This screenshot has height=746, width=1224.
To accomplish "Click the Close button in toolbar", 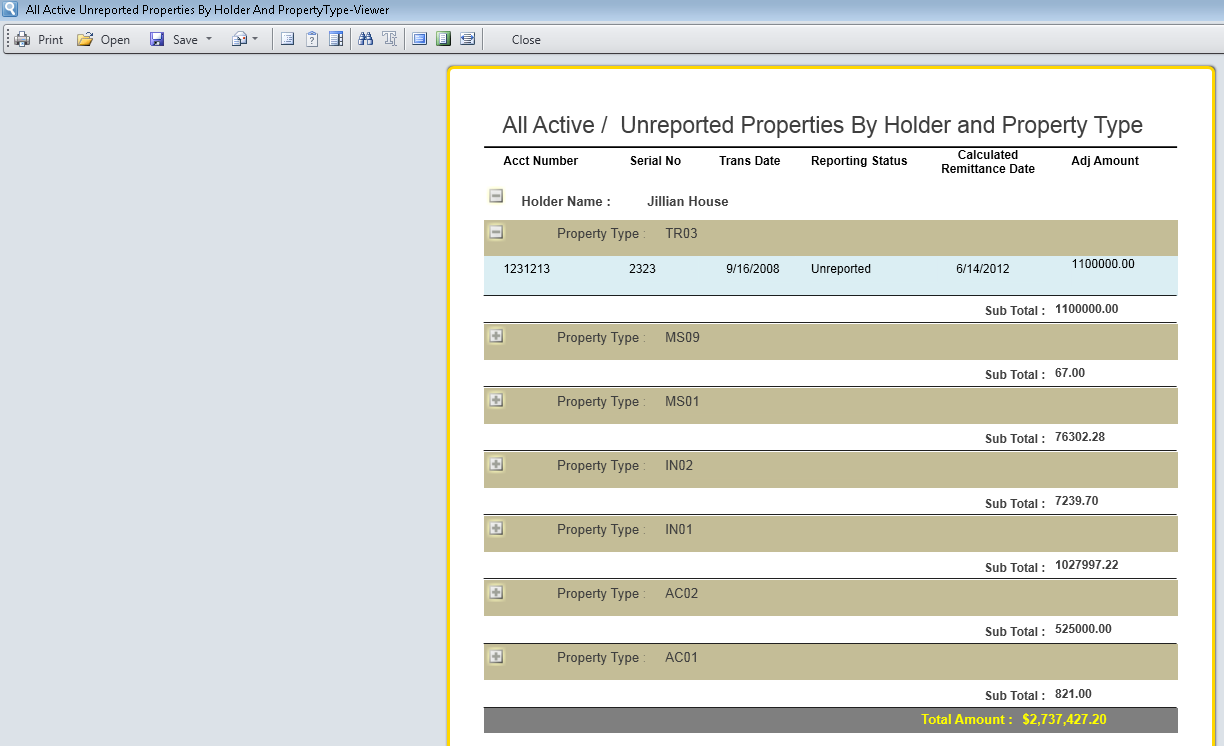I will pyautogui.click(x=526, y=40).
